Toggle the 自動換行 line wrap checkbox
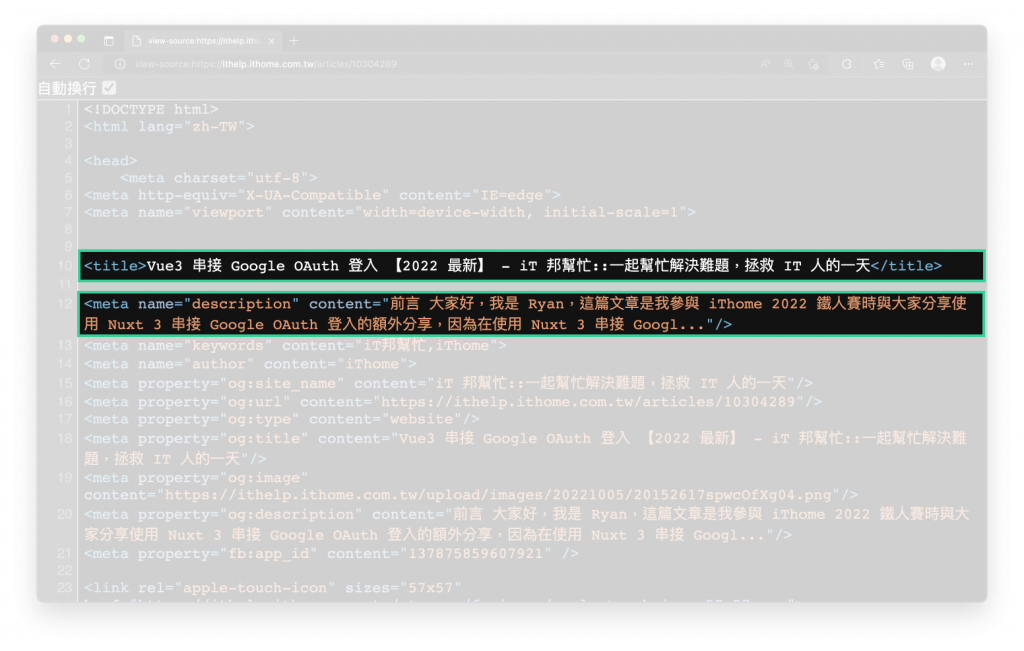This screenshot has width=1024, height=651. [x=110, y=87]
